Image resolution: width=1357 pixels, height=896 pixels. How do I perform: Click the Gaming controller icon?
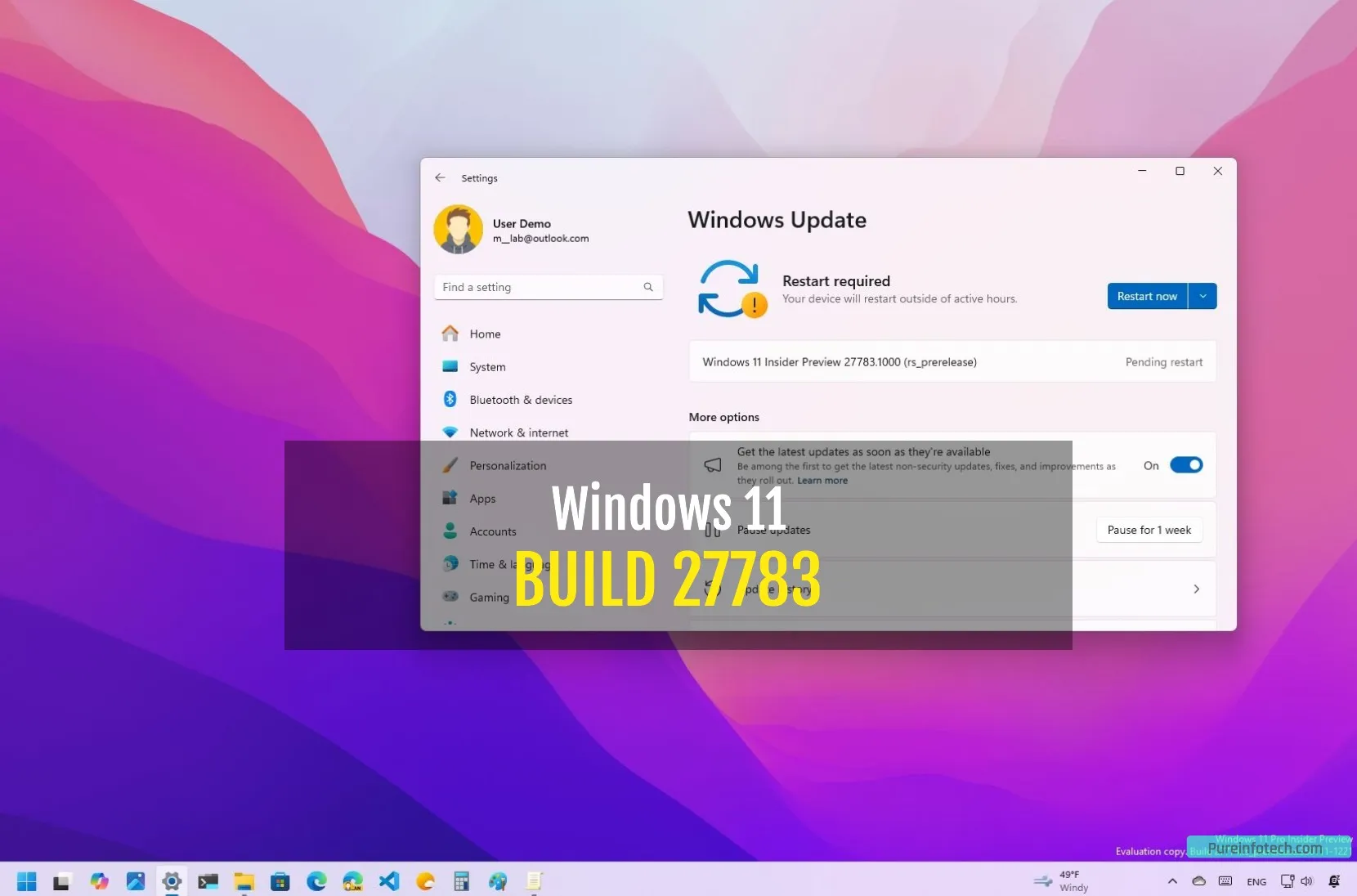(x=450, y=596)
